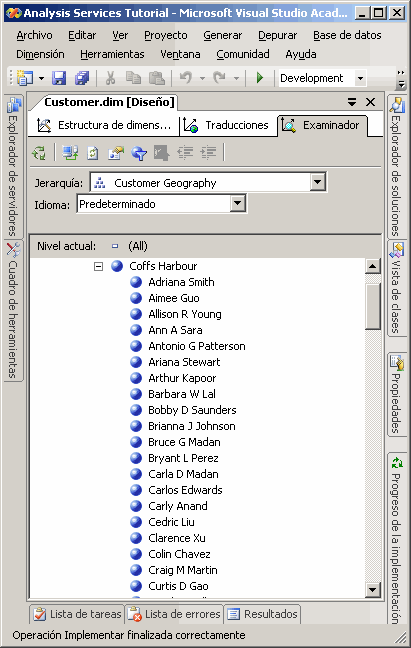The image size is (411, 648).
Task: Click the first grayed indent icon
Action: click(185, 153)
